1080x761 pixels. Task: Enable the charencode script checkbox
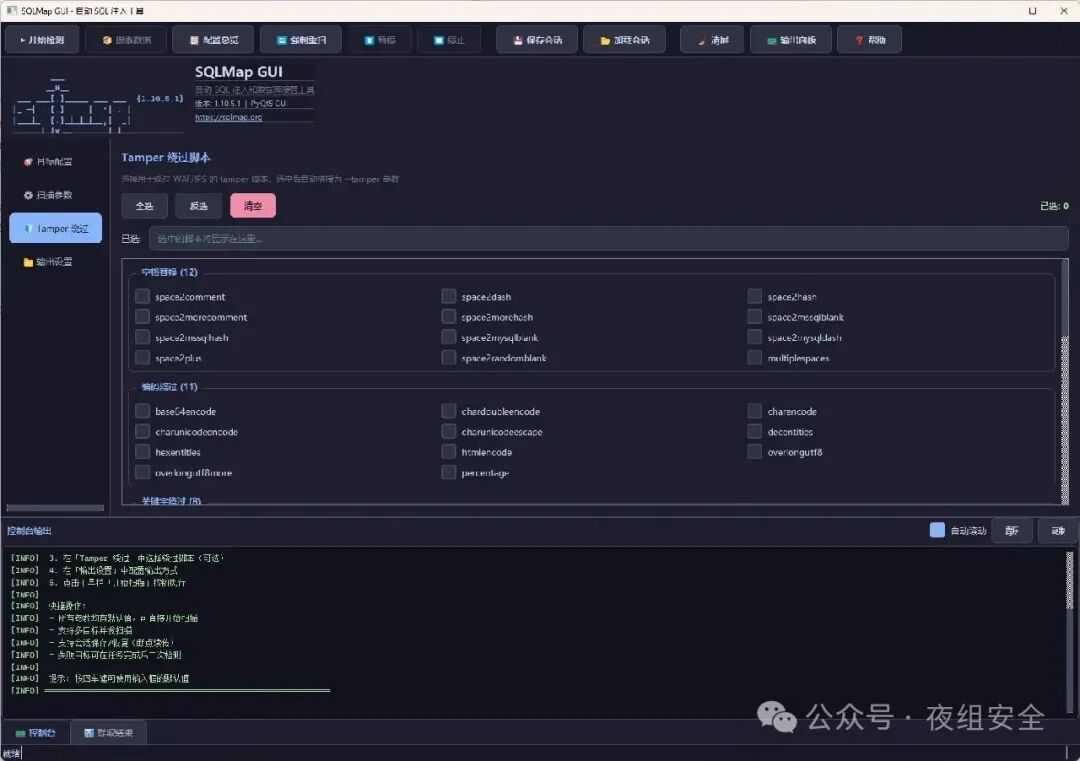(x=755, y=411)
